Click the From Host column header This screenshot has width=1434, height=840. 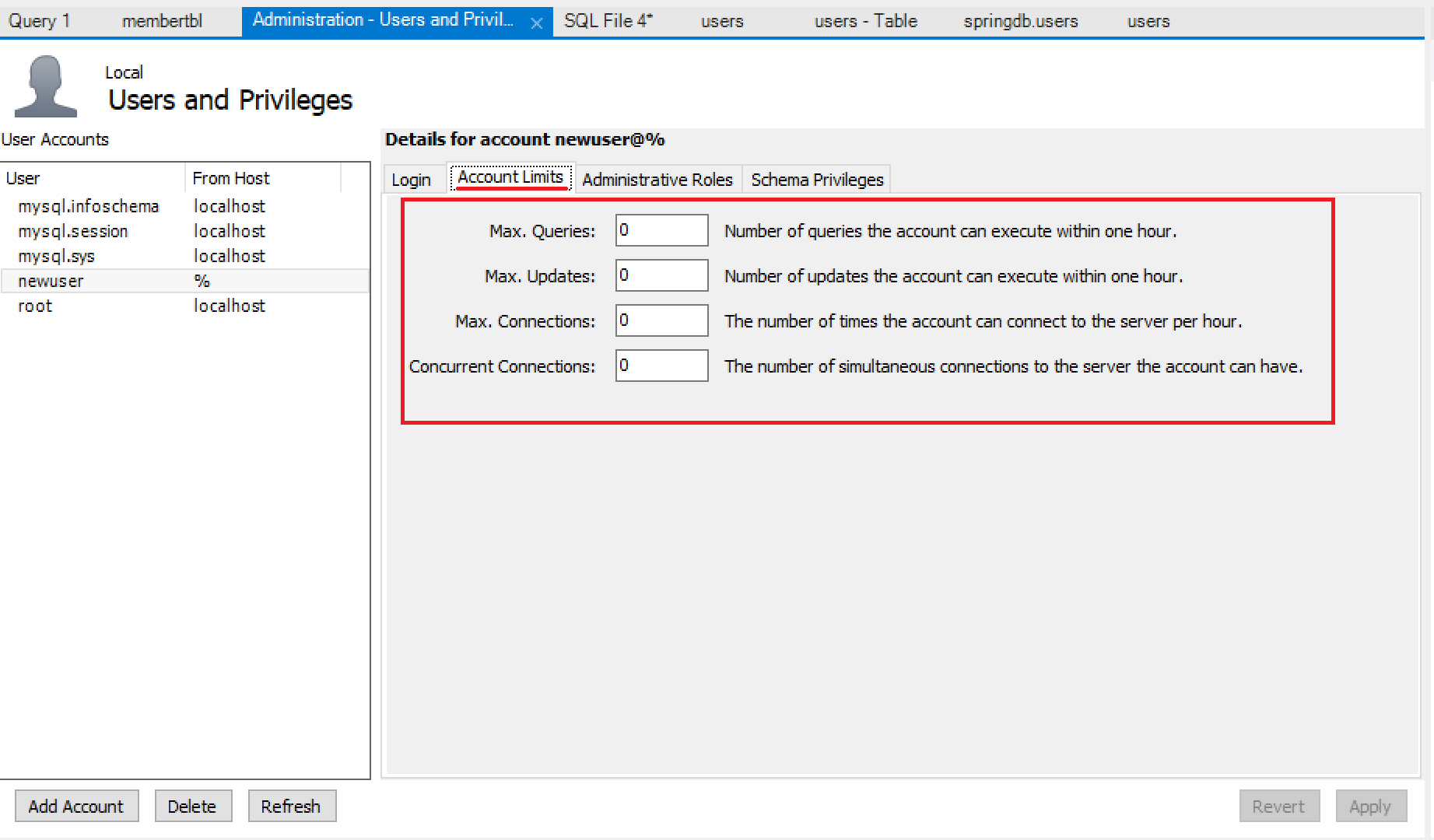[x=263, y=178]
